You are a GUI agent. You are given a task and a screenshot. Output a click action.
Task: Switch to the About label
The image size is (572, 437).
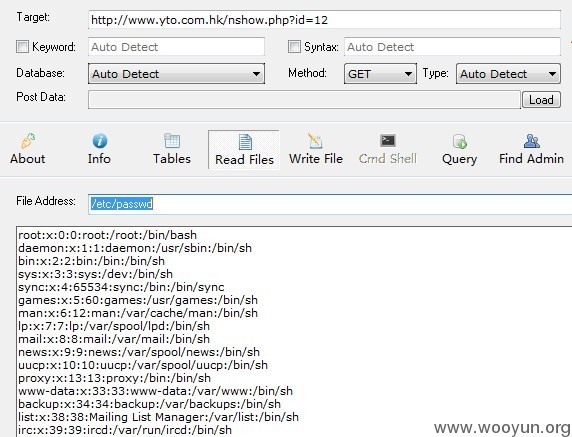pyautogui.click(x=28, y=159)
